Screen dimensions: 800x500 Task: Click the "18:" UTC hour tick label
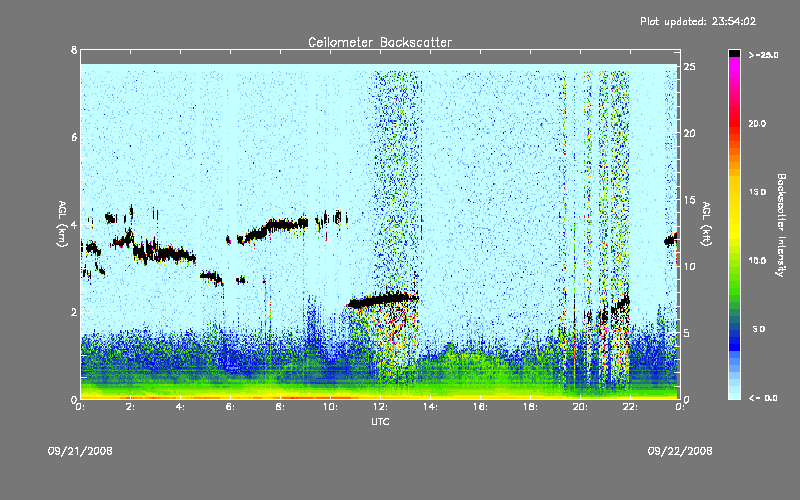coord(530,407)
